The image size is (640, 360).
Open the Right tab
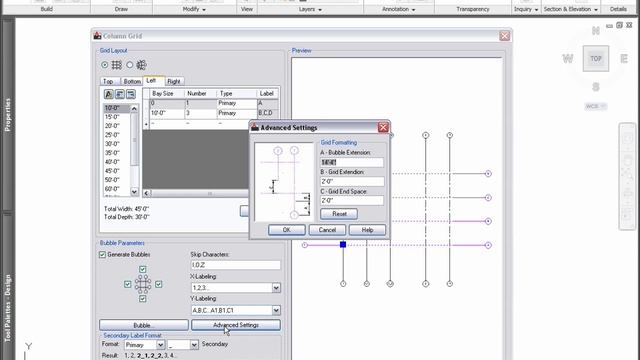(174, 81)
